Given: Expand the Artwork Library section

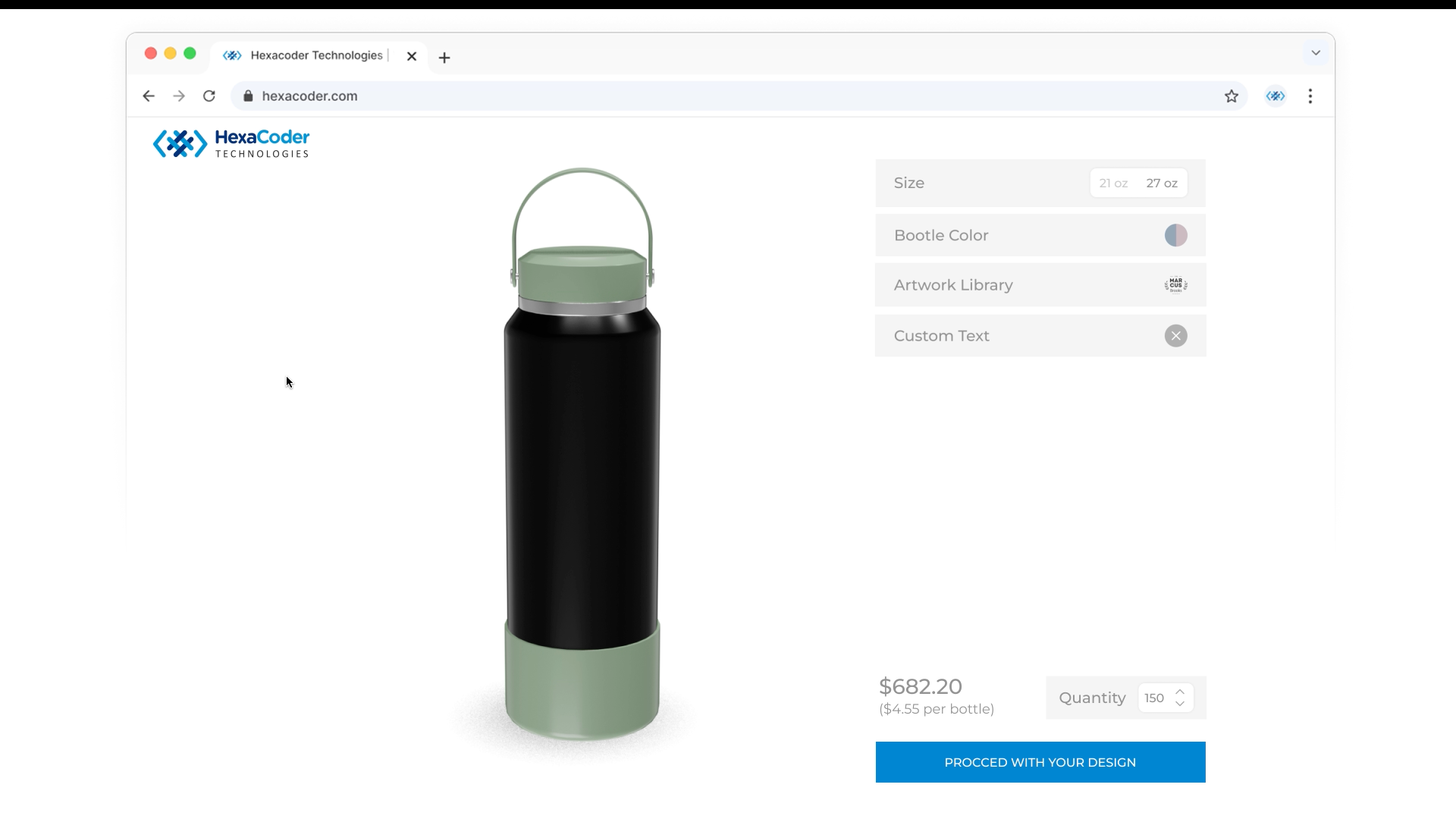Looking at the screenshot, I should pyautogui.click(x=953, y=285).
